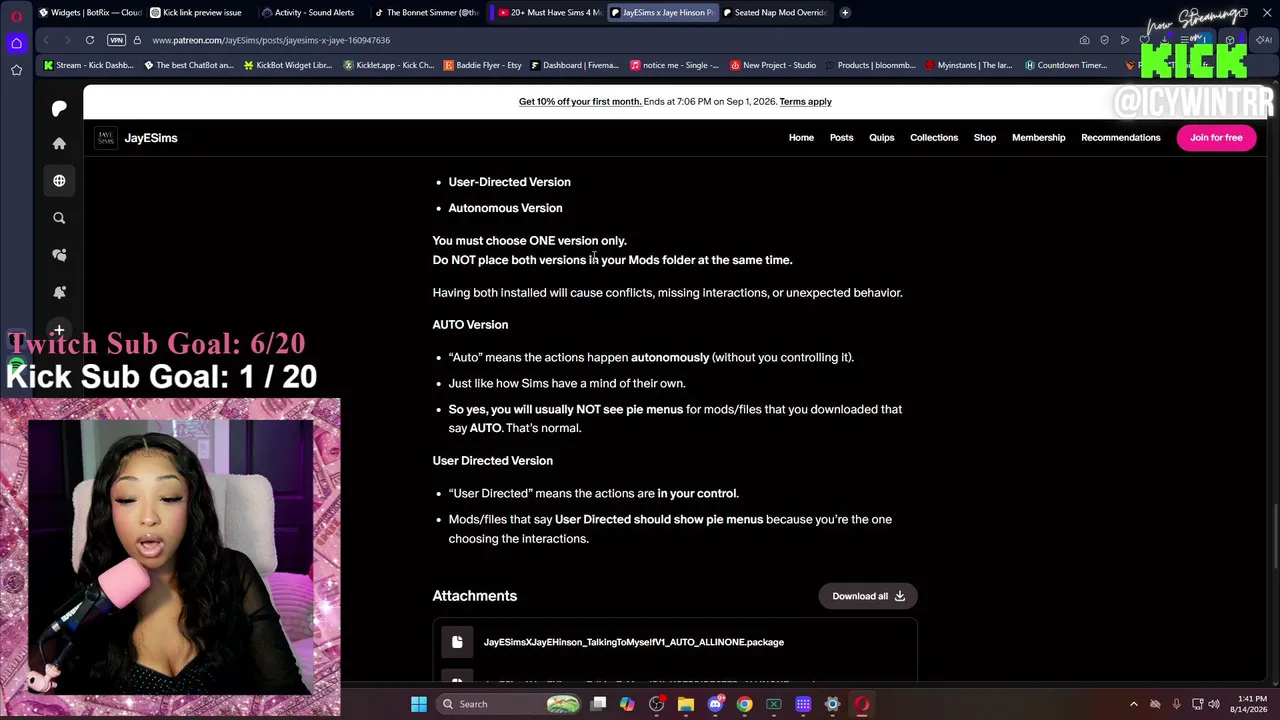Open Google Chrome from the taskbar

tap(744, 704)
